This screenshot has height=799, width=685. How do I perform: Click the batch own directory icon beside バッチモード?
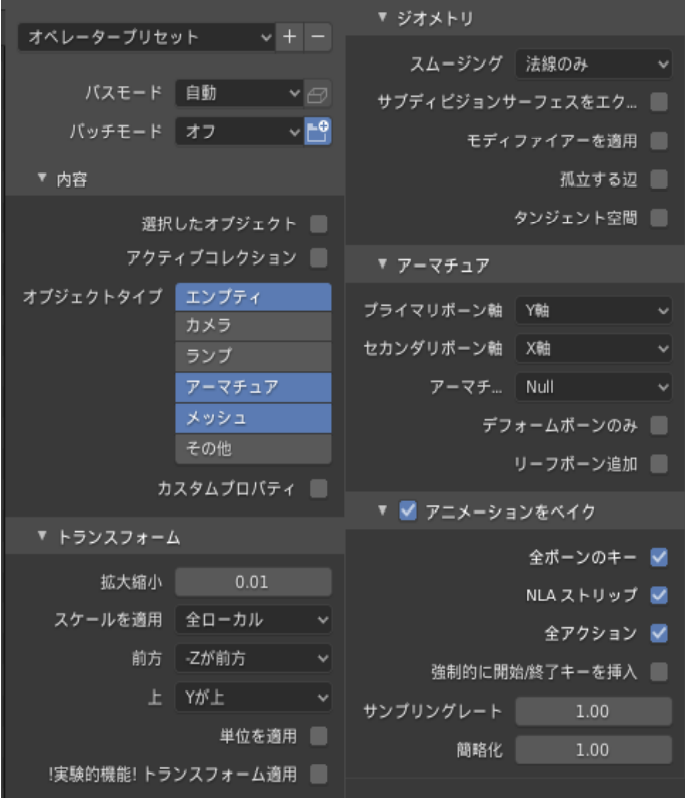coord(318,132)
